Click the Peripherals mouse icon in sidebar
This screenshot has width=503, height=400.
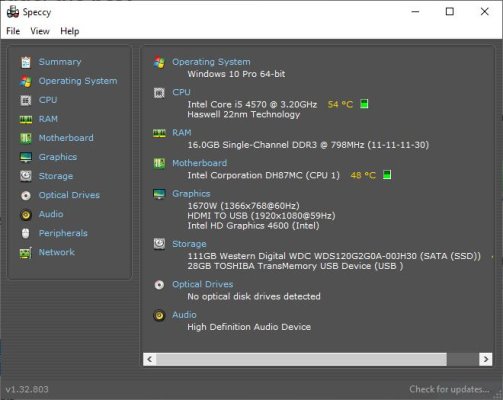[26, 233]
